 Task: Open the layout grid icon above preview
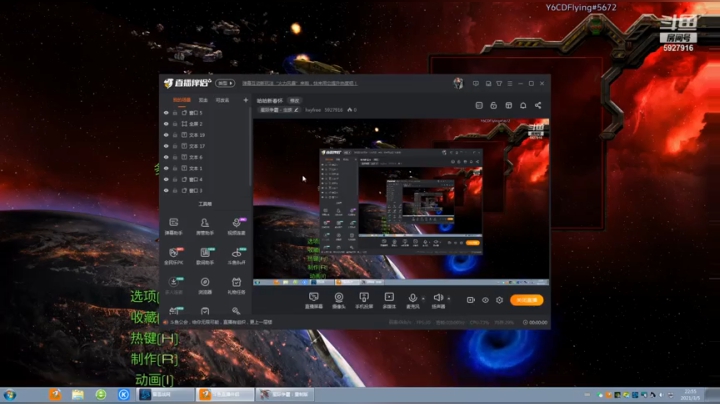click(508, 105)
